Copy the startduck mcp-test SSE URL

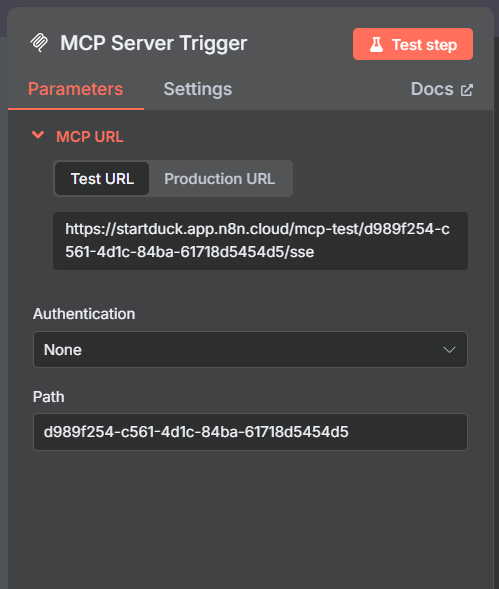[x=260, y=240]
